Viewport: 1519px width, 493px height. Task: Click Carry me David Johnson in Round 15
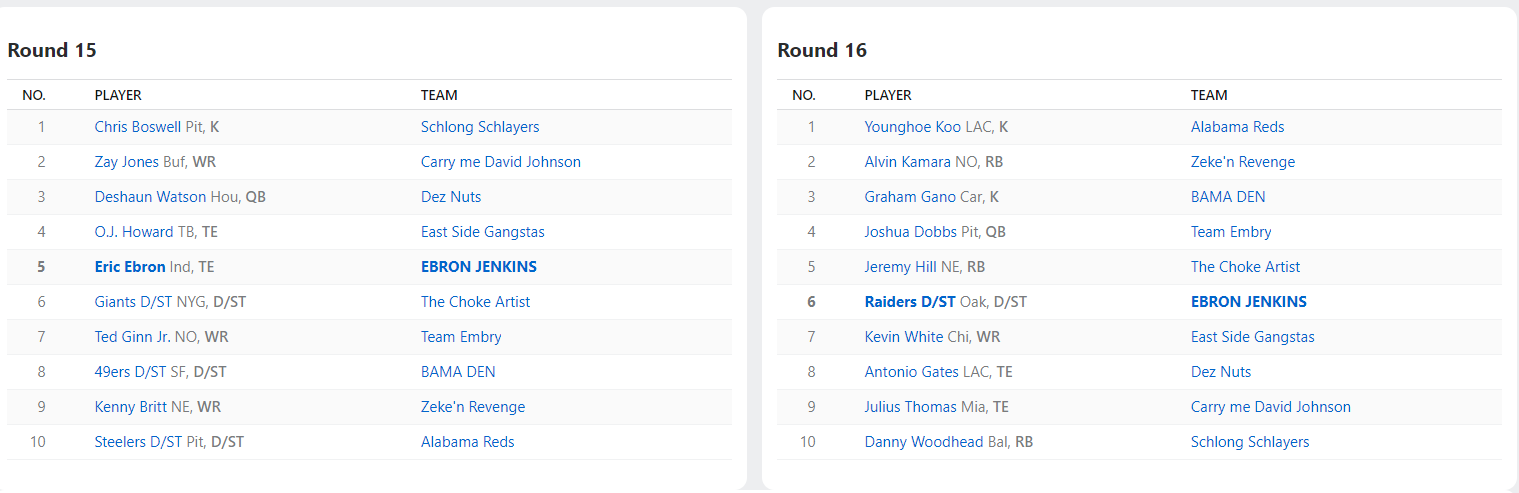click(x=500, y=162)
